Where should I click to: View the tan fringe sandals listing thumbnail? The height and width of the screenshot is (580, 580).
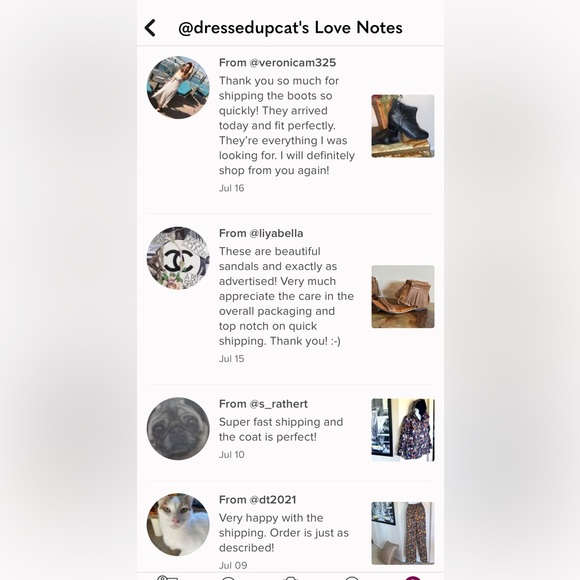(403, 297)
